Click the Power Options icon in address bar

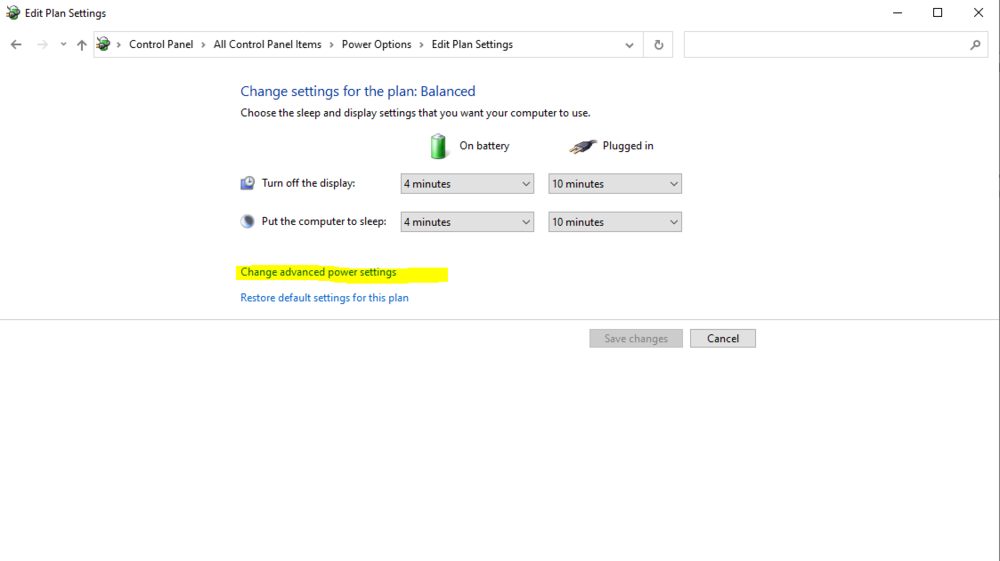coord(103,44)
